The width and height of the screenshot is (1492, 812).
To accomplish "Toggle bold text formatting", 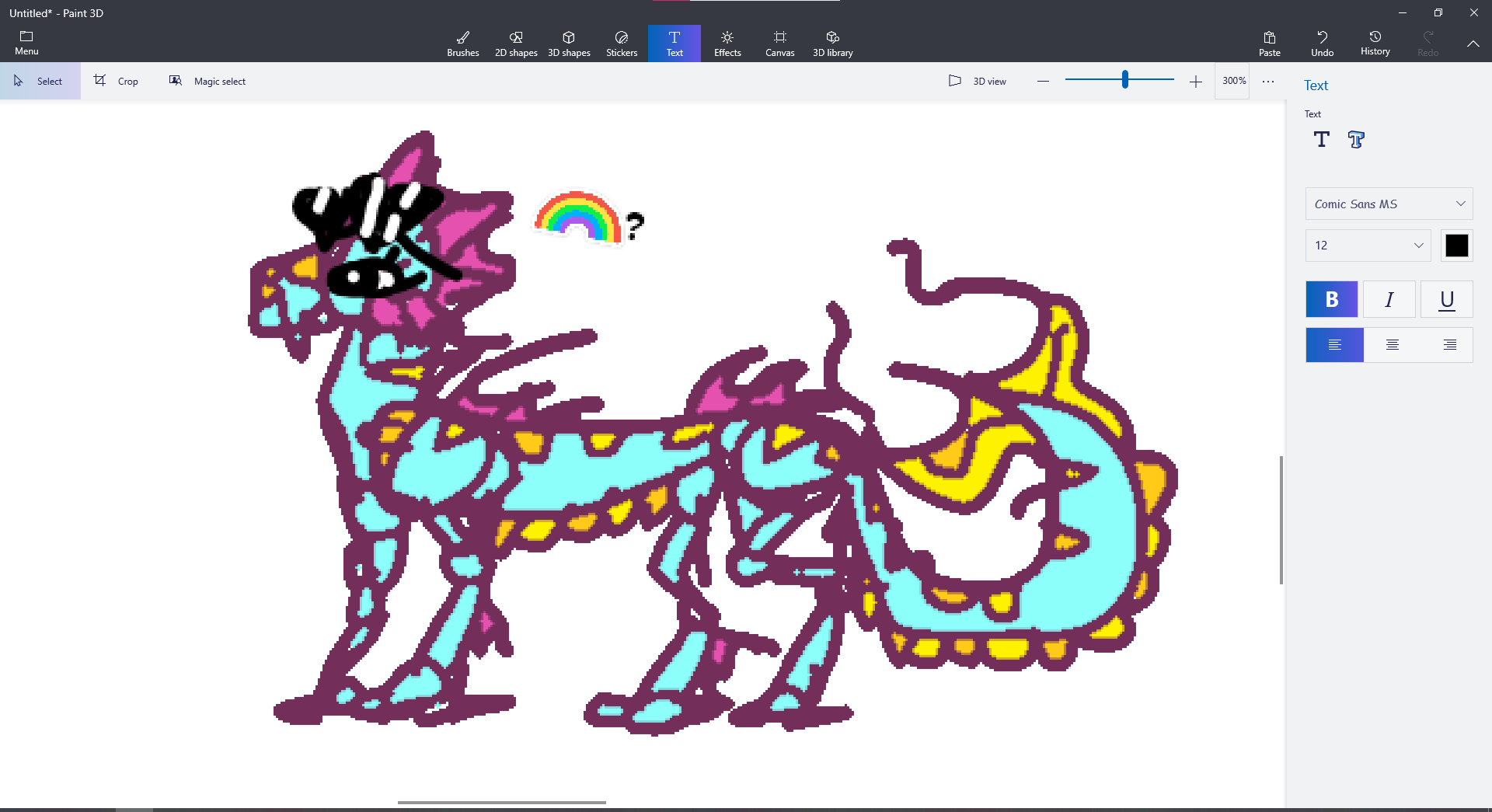I will tap(1331, 299).
